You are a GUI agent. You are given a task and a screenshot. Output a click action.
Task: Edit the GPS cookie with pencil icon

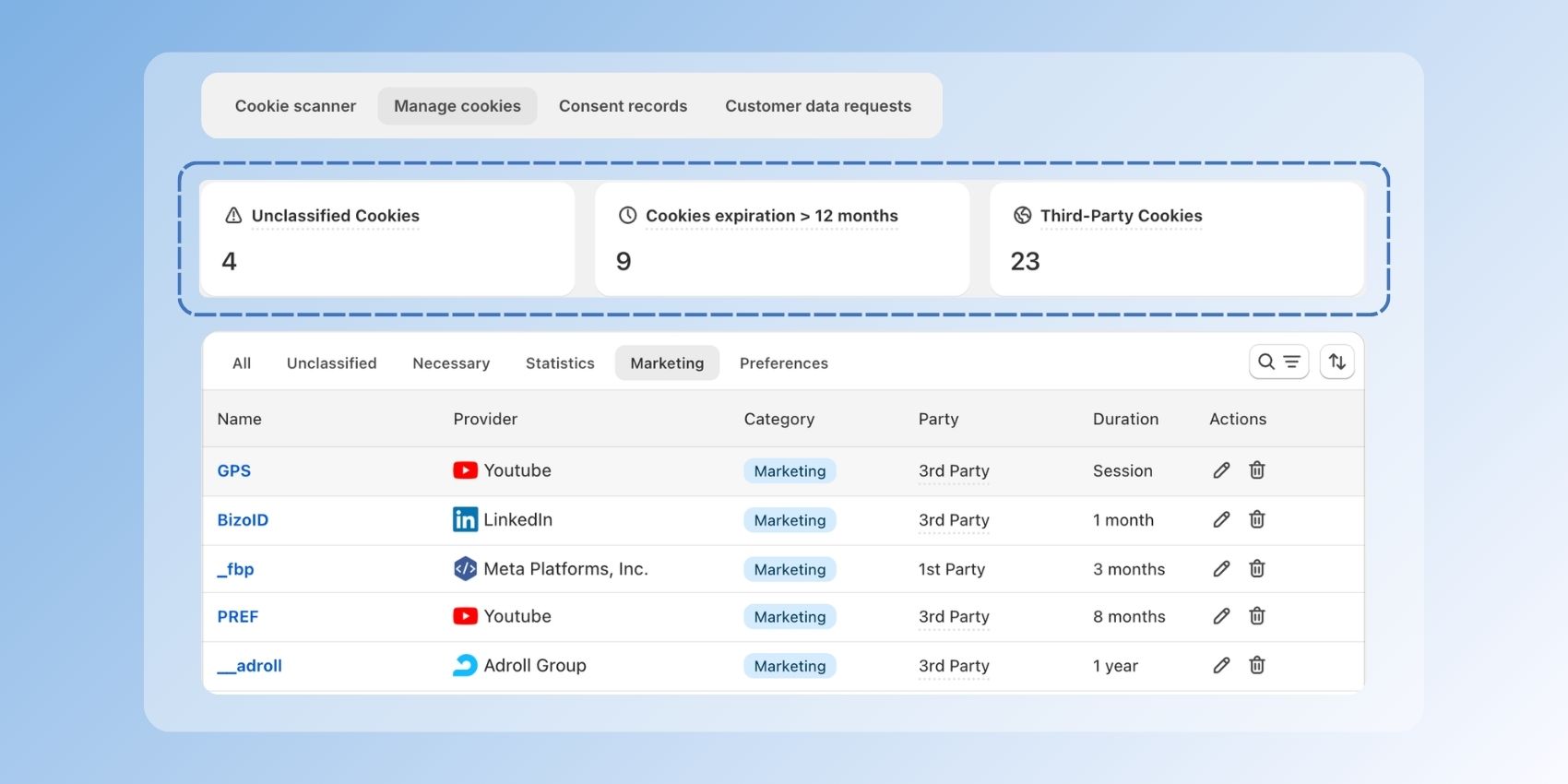(1221, 470)
